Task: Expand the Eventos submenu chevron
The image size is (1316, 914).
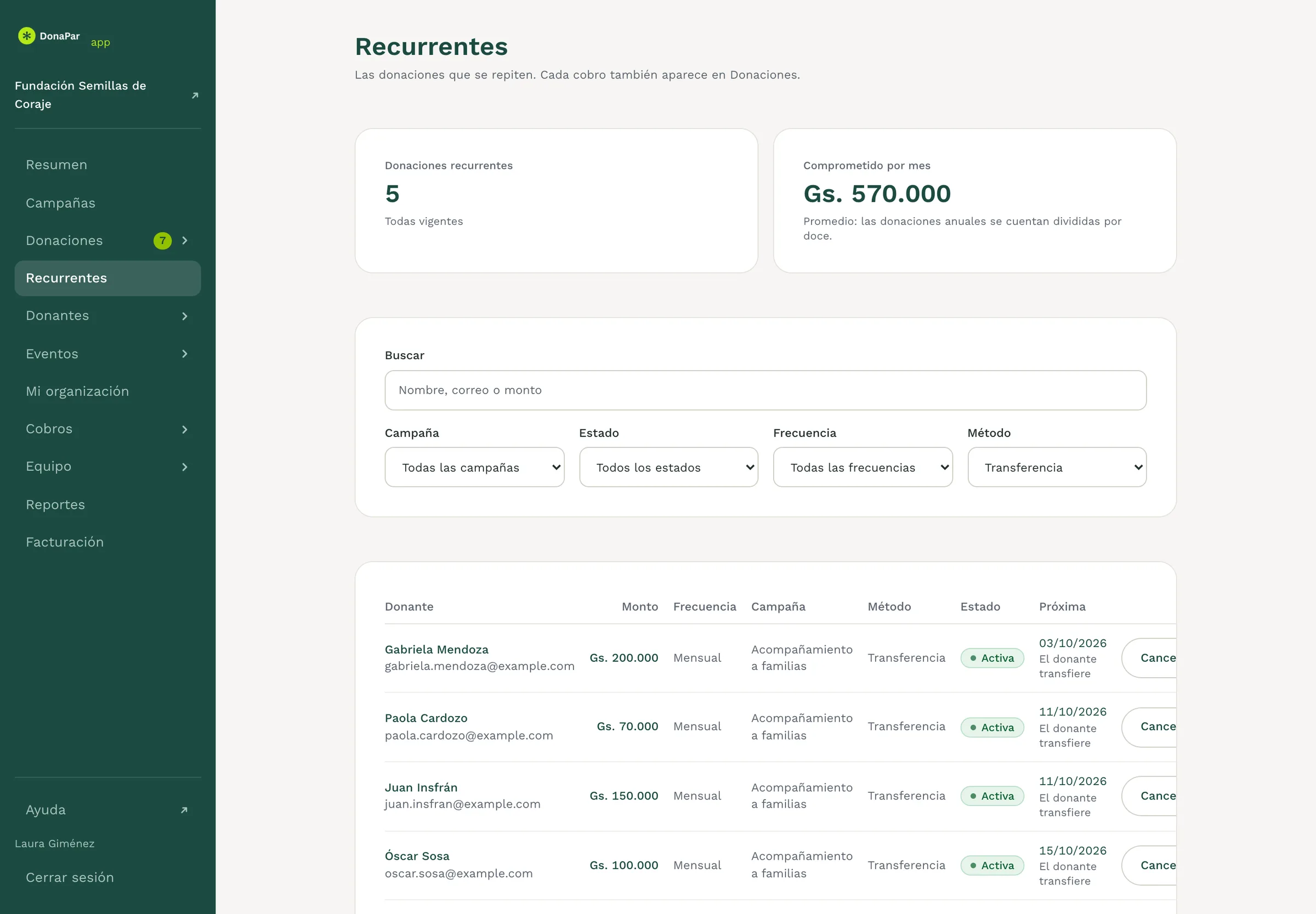Action: pos(184,354)
